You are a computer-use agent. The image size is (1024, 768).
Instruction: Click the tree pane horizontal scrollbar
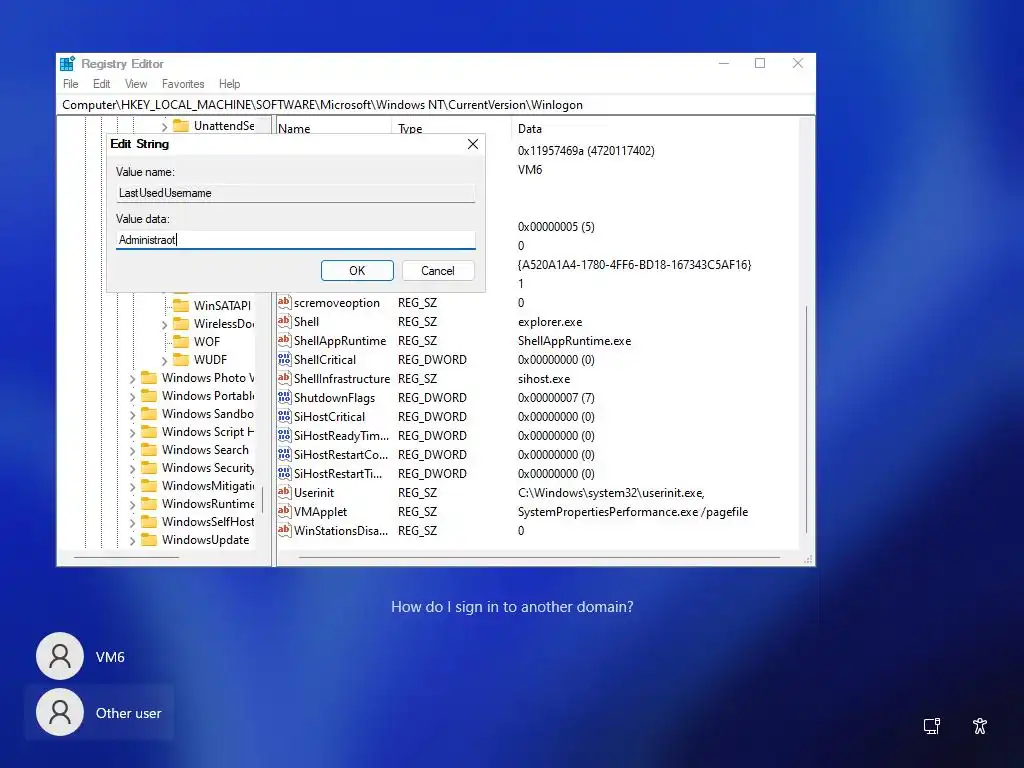tap(126, 558)
